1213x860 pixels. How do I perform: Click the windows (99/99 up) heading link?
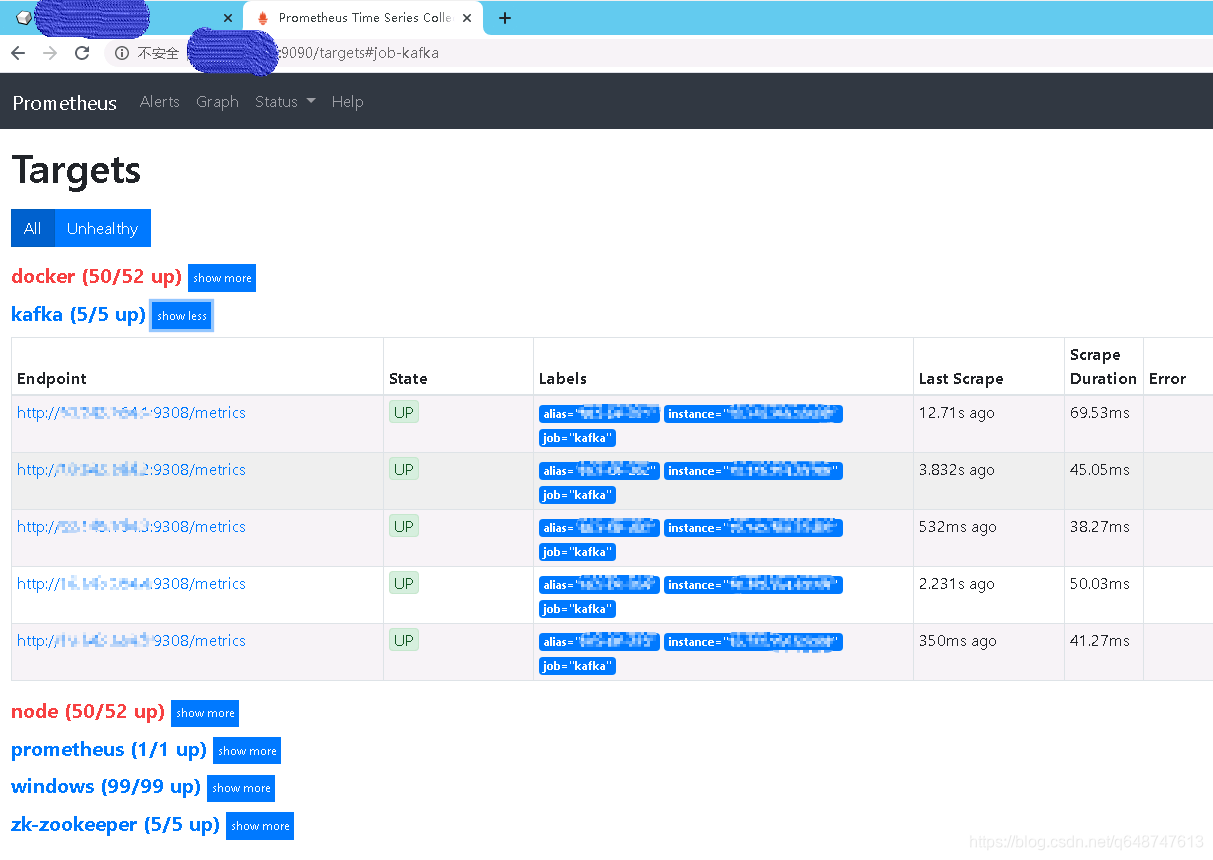click(106, 786)
